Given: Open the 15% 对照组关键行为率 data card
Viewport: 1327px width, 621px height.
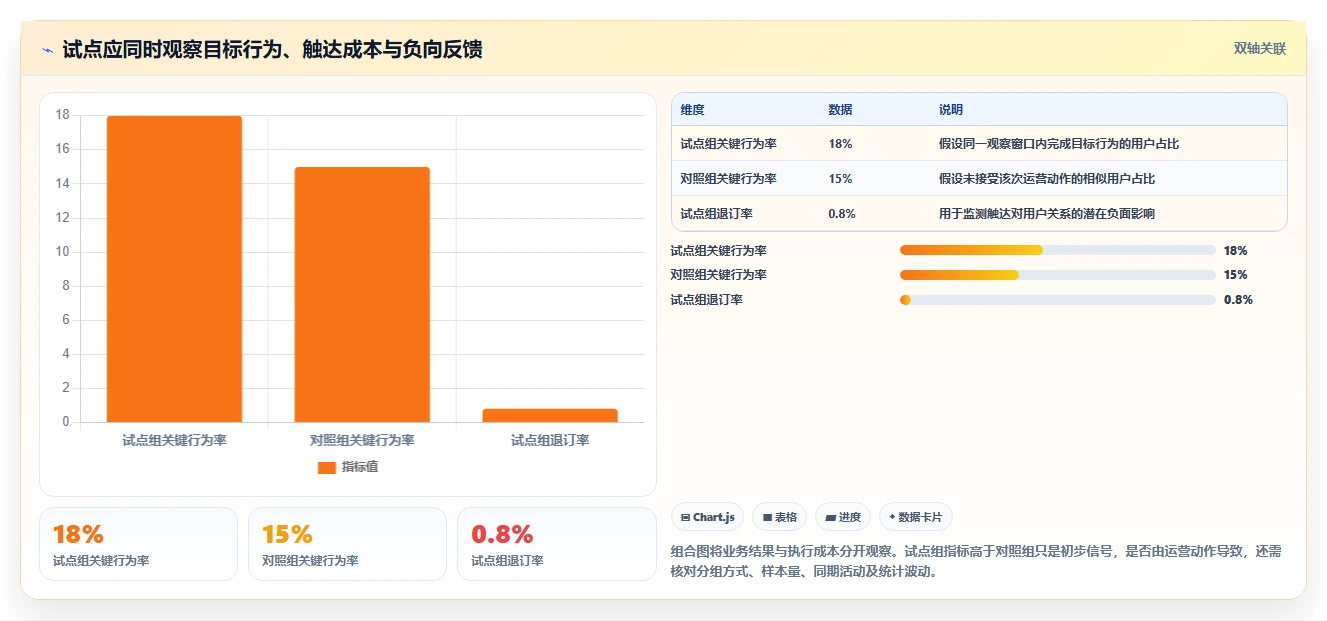Looking at the screenshot, I should point(347,544).
